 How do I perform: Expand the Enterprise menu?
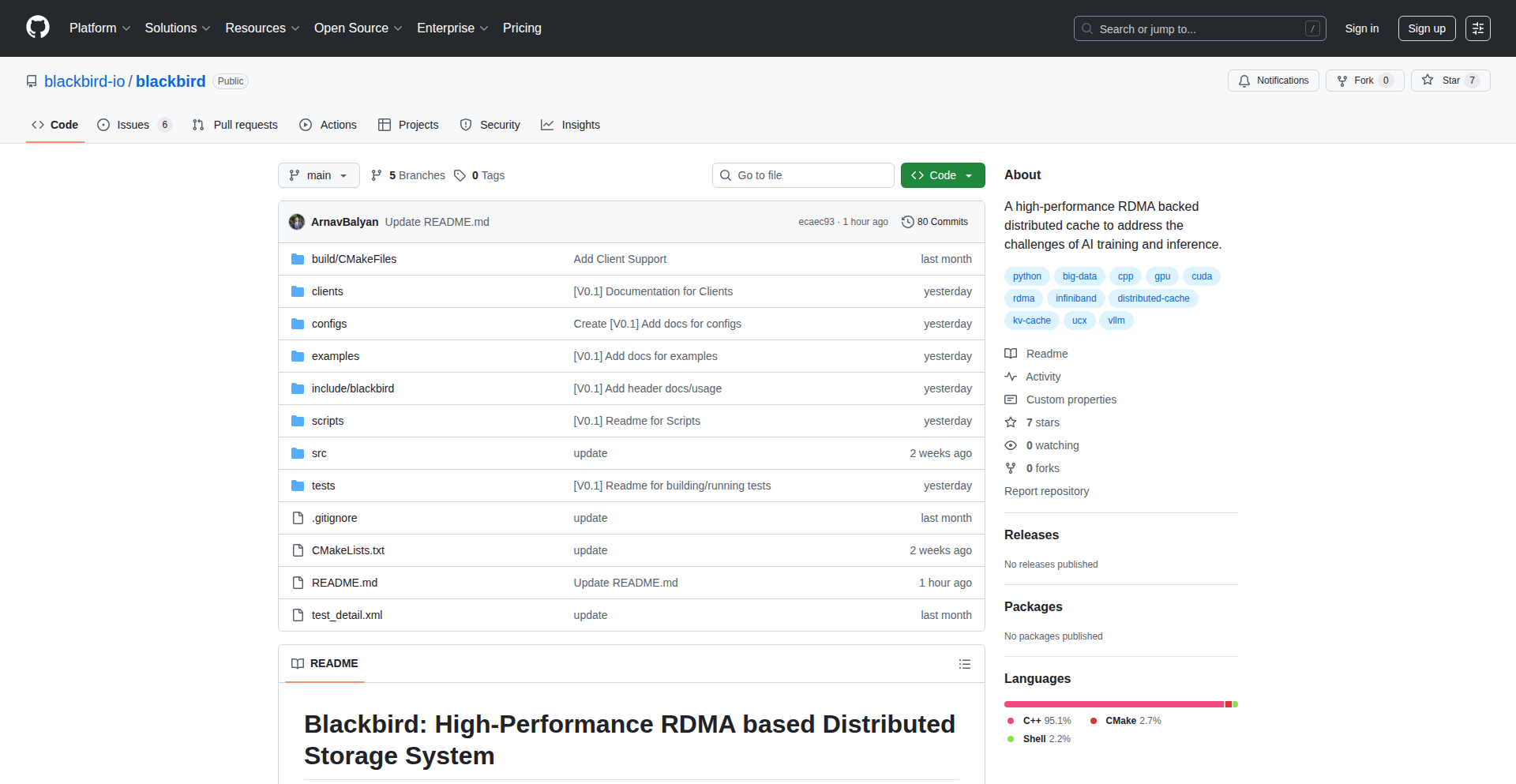[x=452, y=28]
